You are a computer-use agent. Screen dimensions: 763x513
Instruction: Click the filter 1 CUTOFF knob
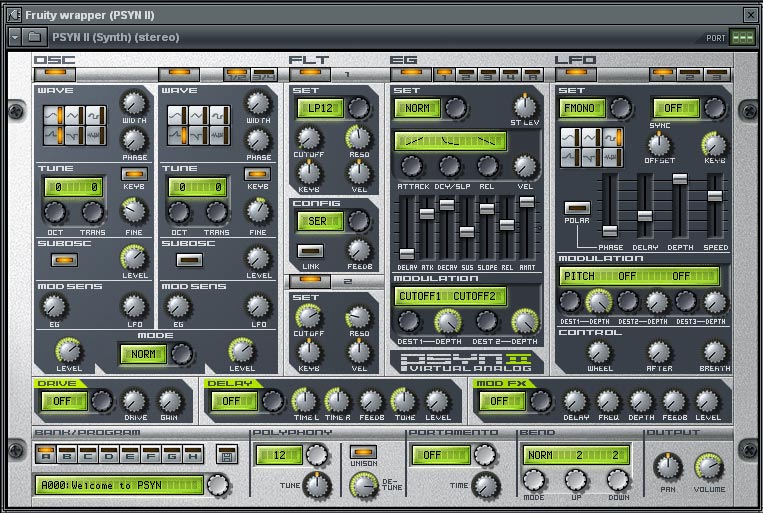click(x=309, y=138)
